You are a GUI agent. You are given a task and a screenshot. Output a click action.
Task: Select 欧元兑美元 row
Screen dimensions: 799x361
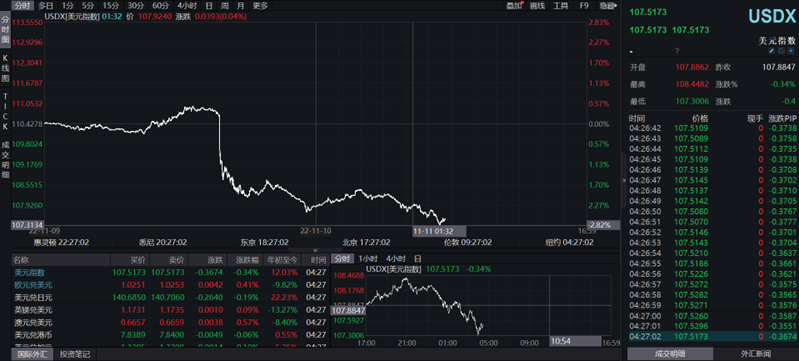(x=170, y=285)
